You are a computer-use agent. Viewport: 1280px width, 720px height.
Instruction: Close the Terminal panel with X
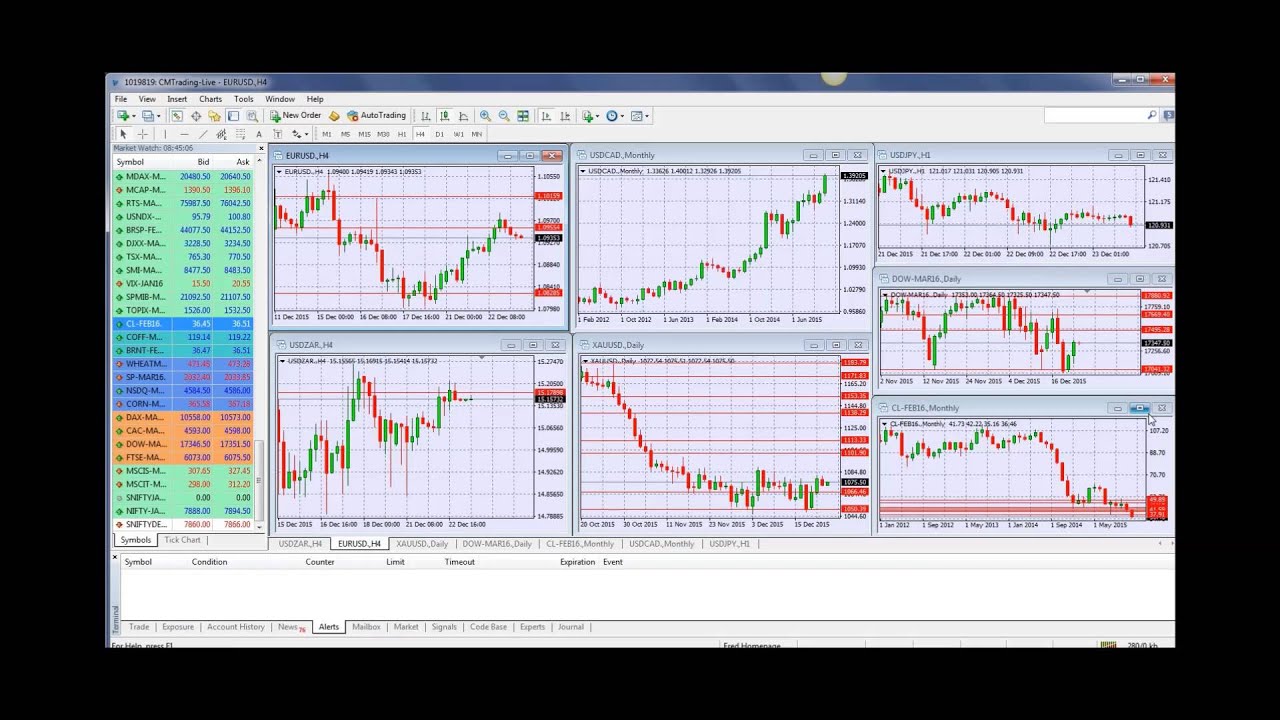tap(115, 556)
